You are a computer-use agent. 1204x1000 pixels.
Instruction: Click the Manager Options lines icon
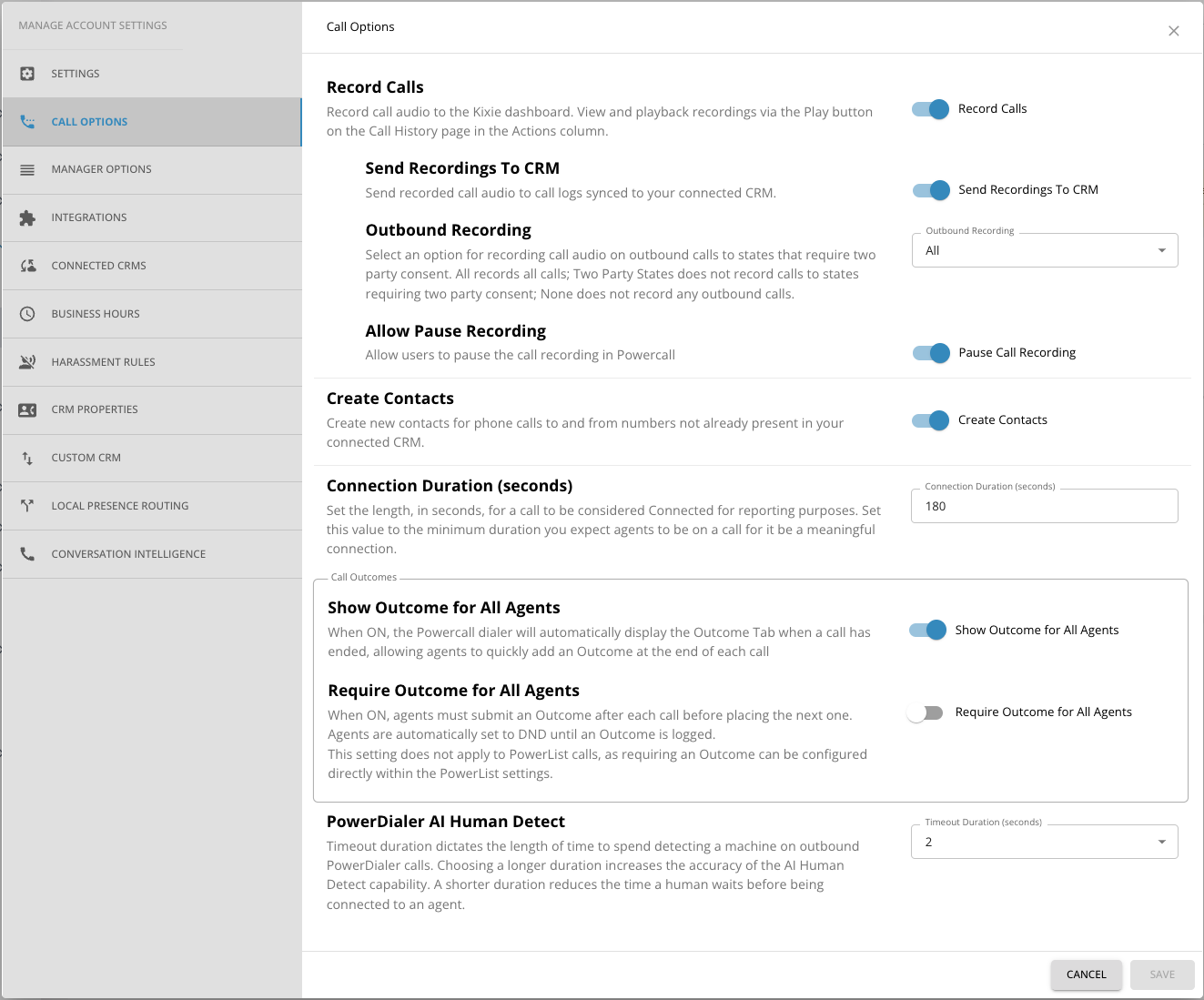(27, 170)
